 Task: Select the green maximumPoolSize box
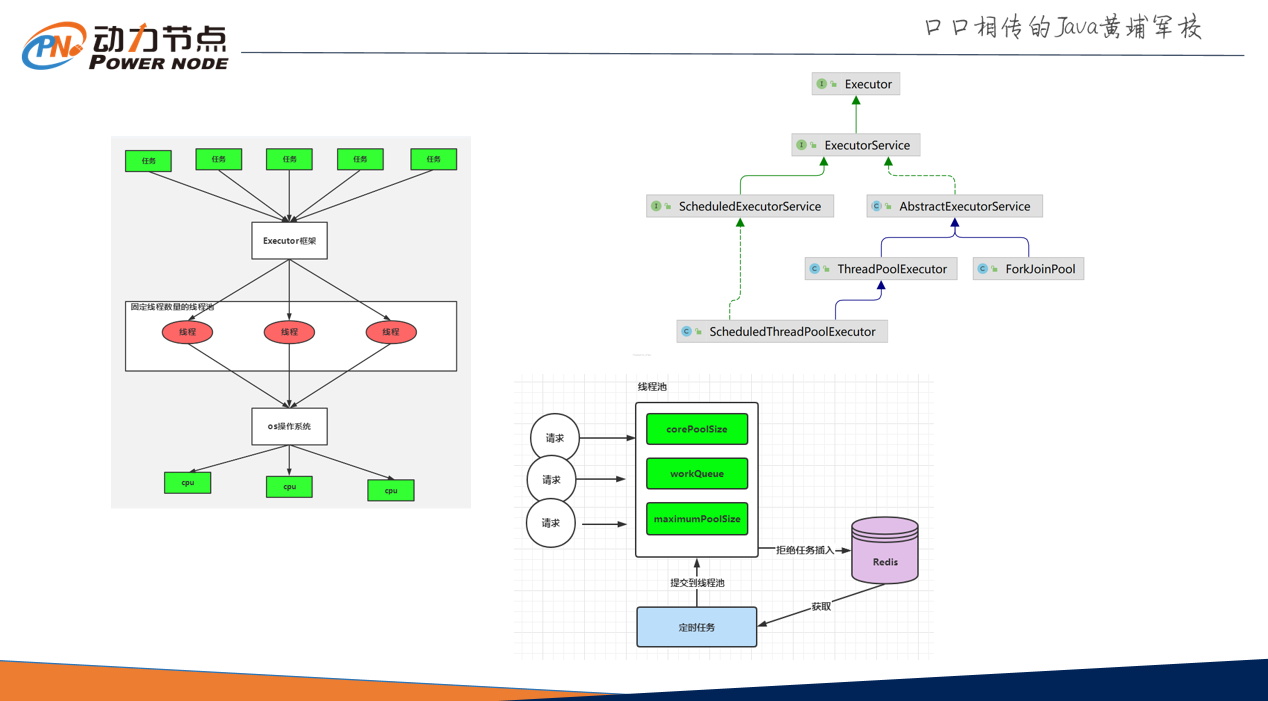[x=697, y=519]
